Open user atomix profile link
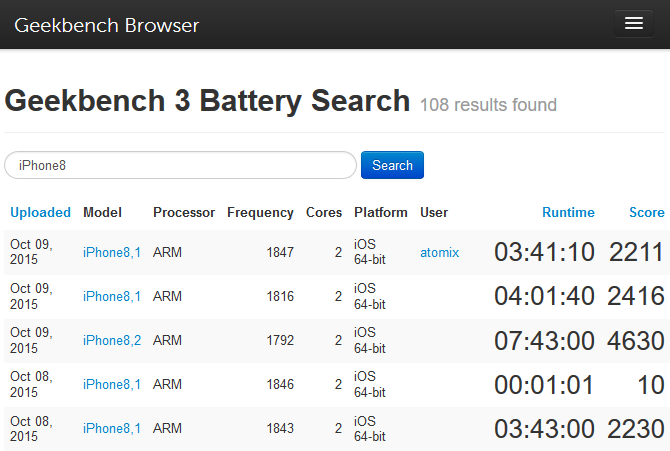Screen dimensions: 670x451 pos(439,252)
